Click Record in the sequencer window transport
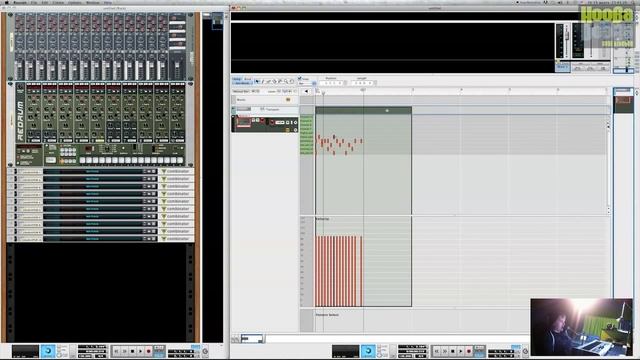 (469, 351)
